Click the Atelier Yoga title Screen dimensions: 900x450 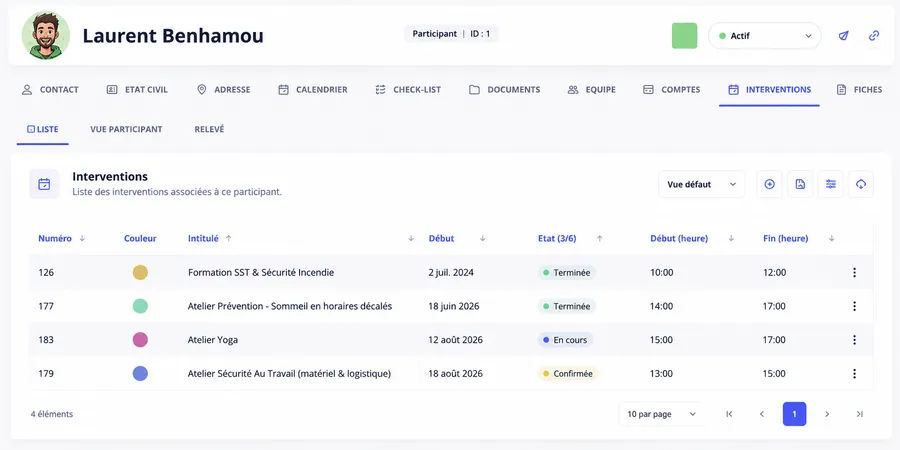point(212,340)
